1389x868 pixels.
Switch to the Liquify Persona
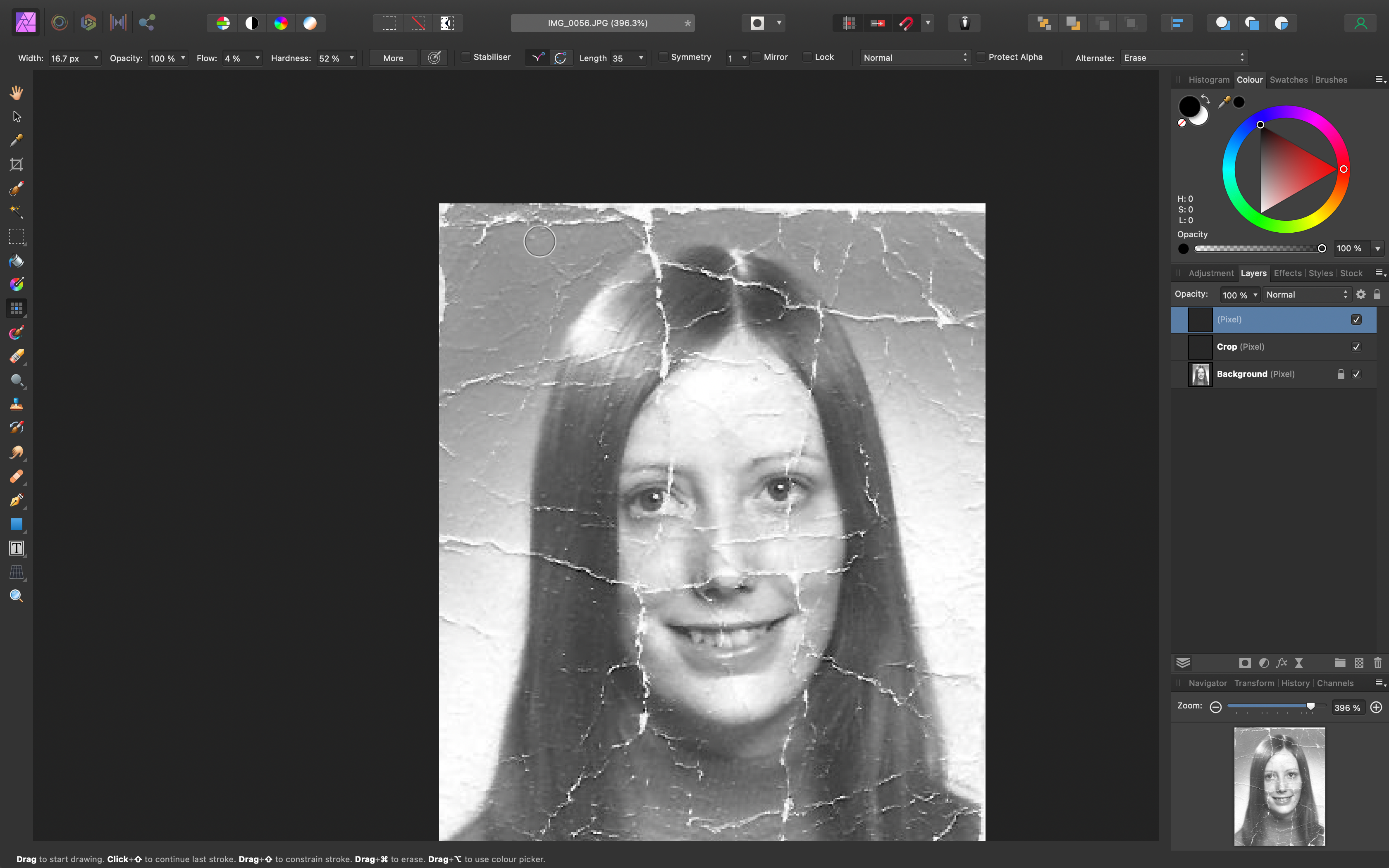click(x=59, y=23)
